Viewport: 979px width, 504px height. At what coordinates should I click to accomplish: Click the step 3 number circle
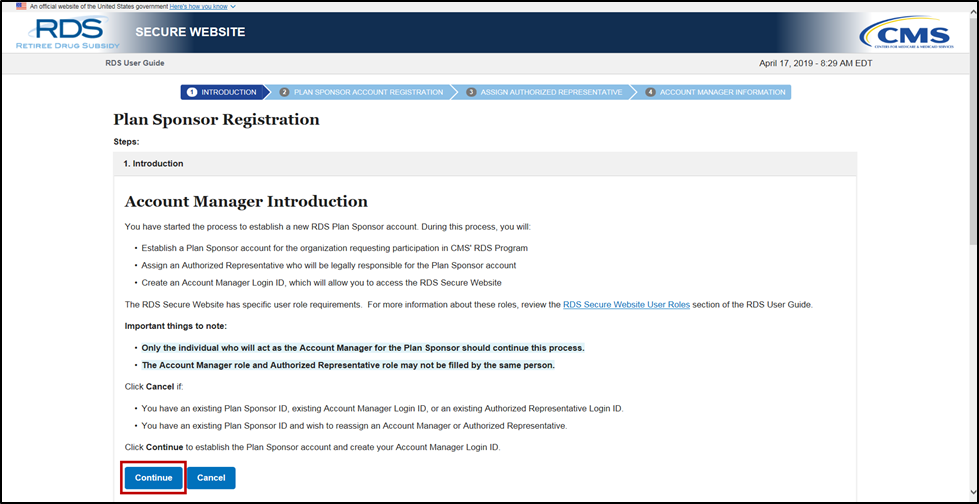coord(470,92)
